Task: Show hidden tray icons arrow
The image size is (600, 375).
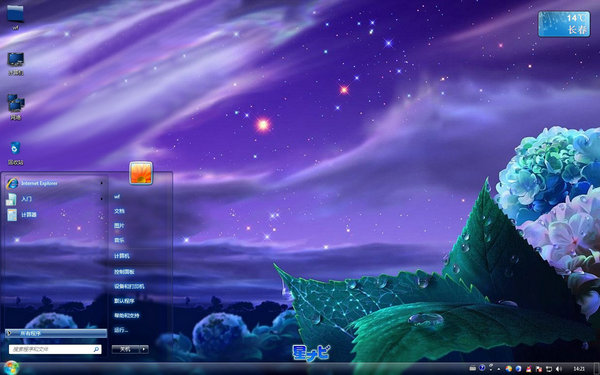Action: [x=499, y=369]
